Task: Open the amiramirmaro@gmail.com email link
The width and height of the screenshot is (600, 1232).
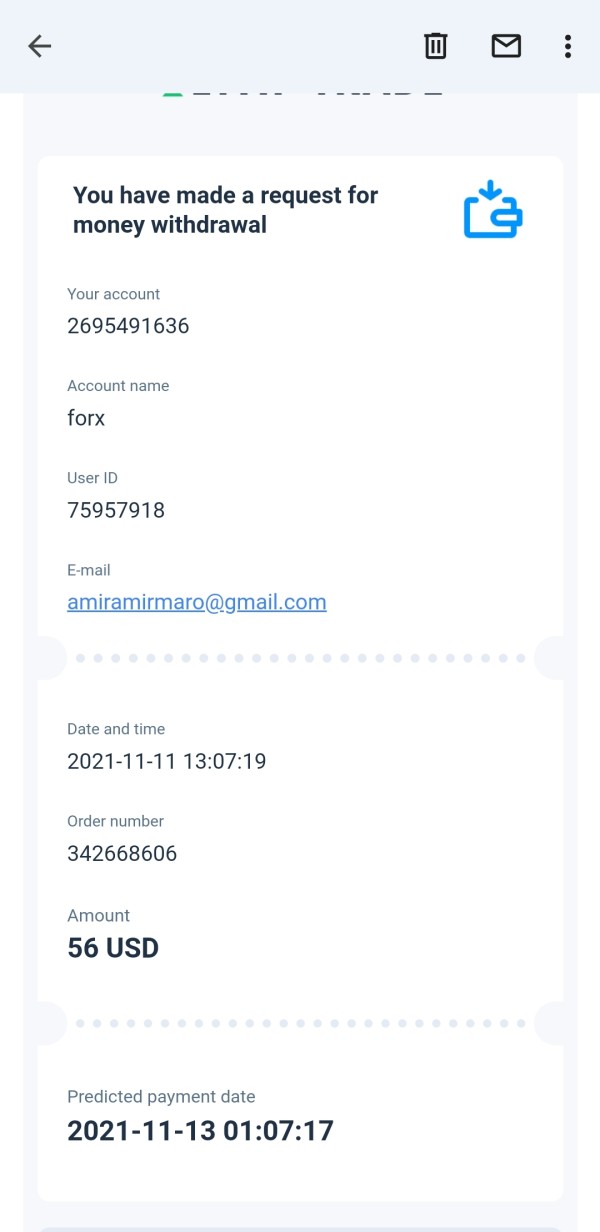Action: pos(197,602)
